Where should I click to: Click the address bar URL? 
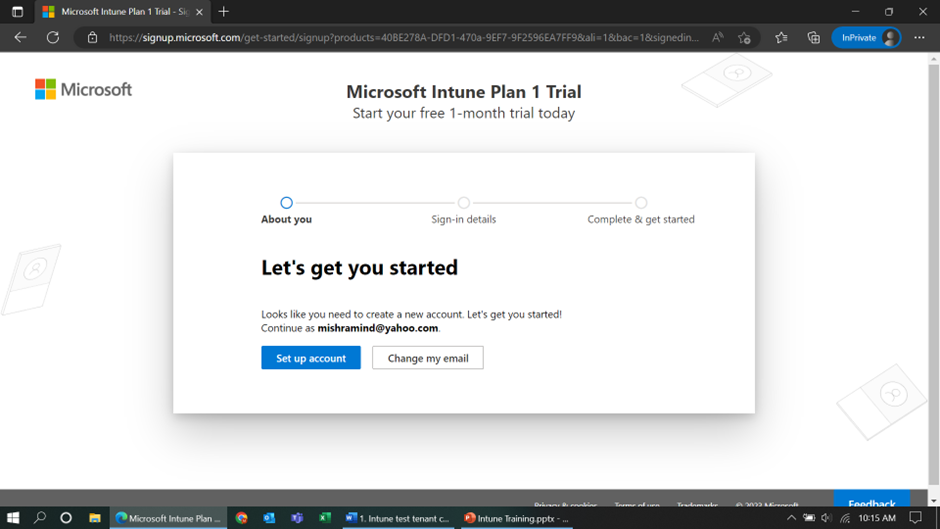click(x=403, y=37)
